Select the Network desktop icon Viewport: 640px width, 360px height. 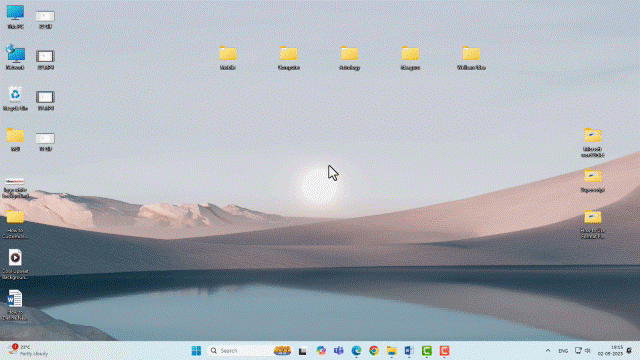click(15, 57)
